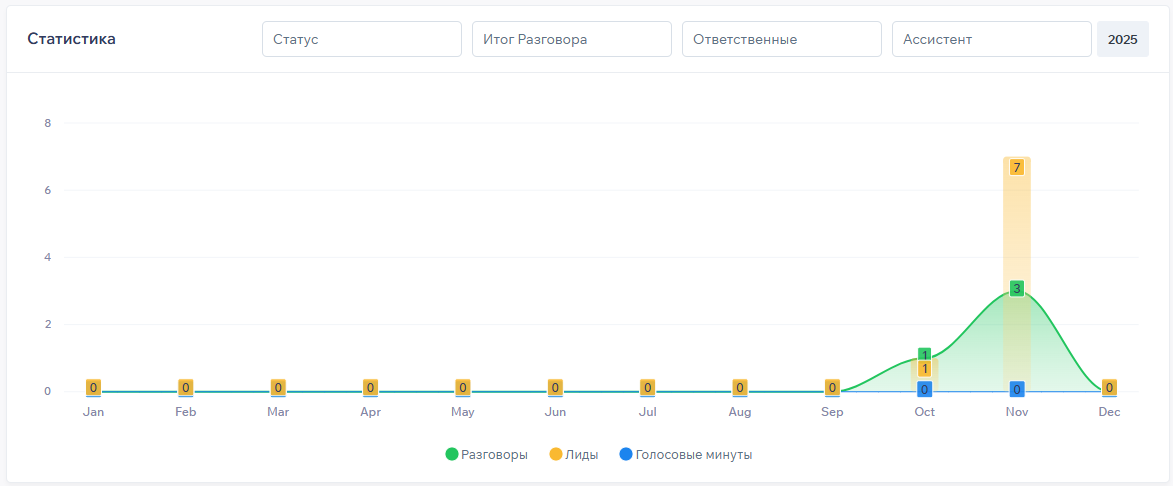Click the Nov label on x-axis

tap(1016, 412)
